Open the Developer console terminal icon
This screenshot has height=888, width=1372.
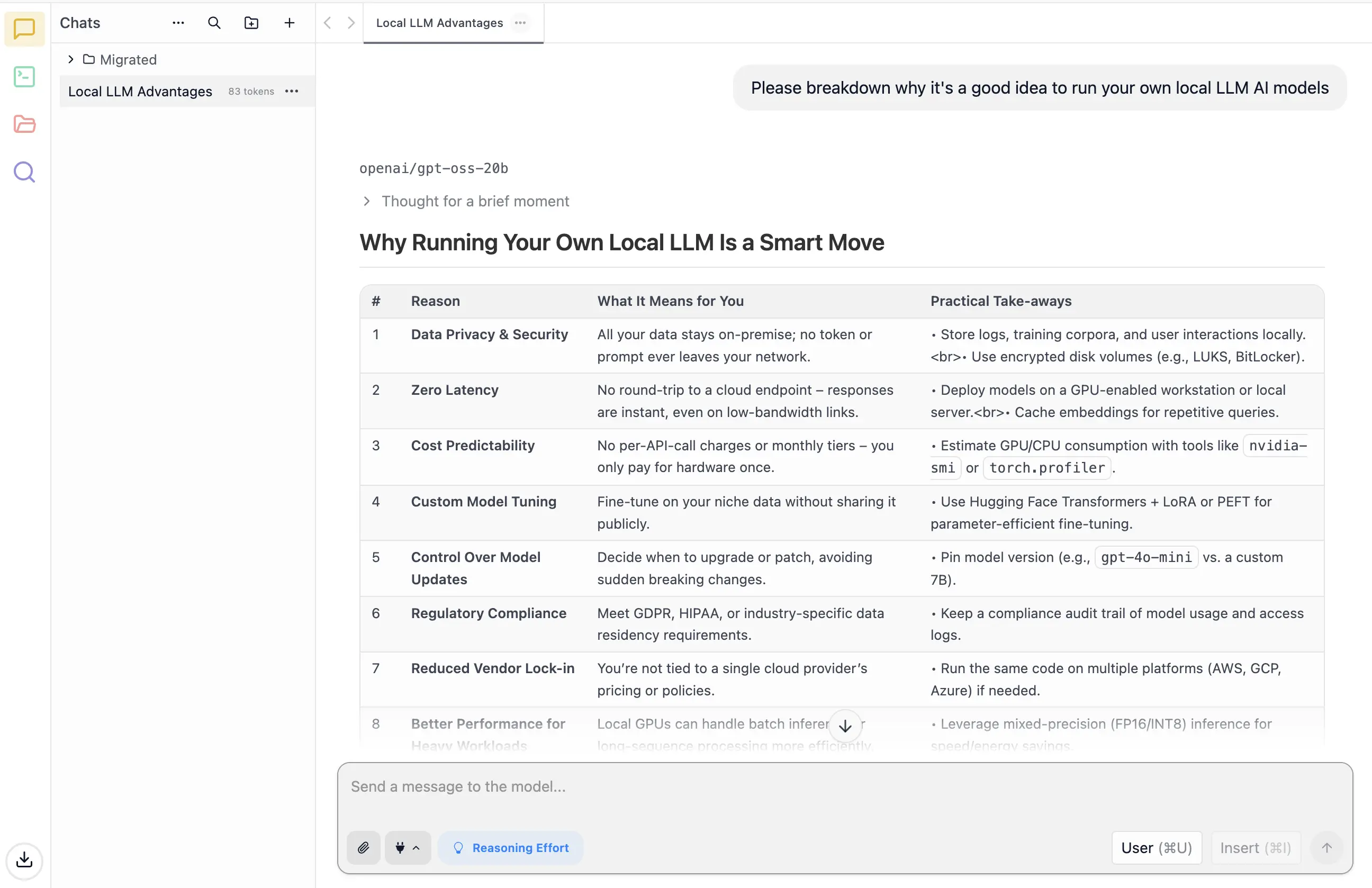pyautogui.click(x=24, y=76)
